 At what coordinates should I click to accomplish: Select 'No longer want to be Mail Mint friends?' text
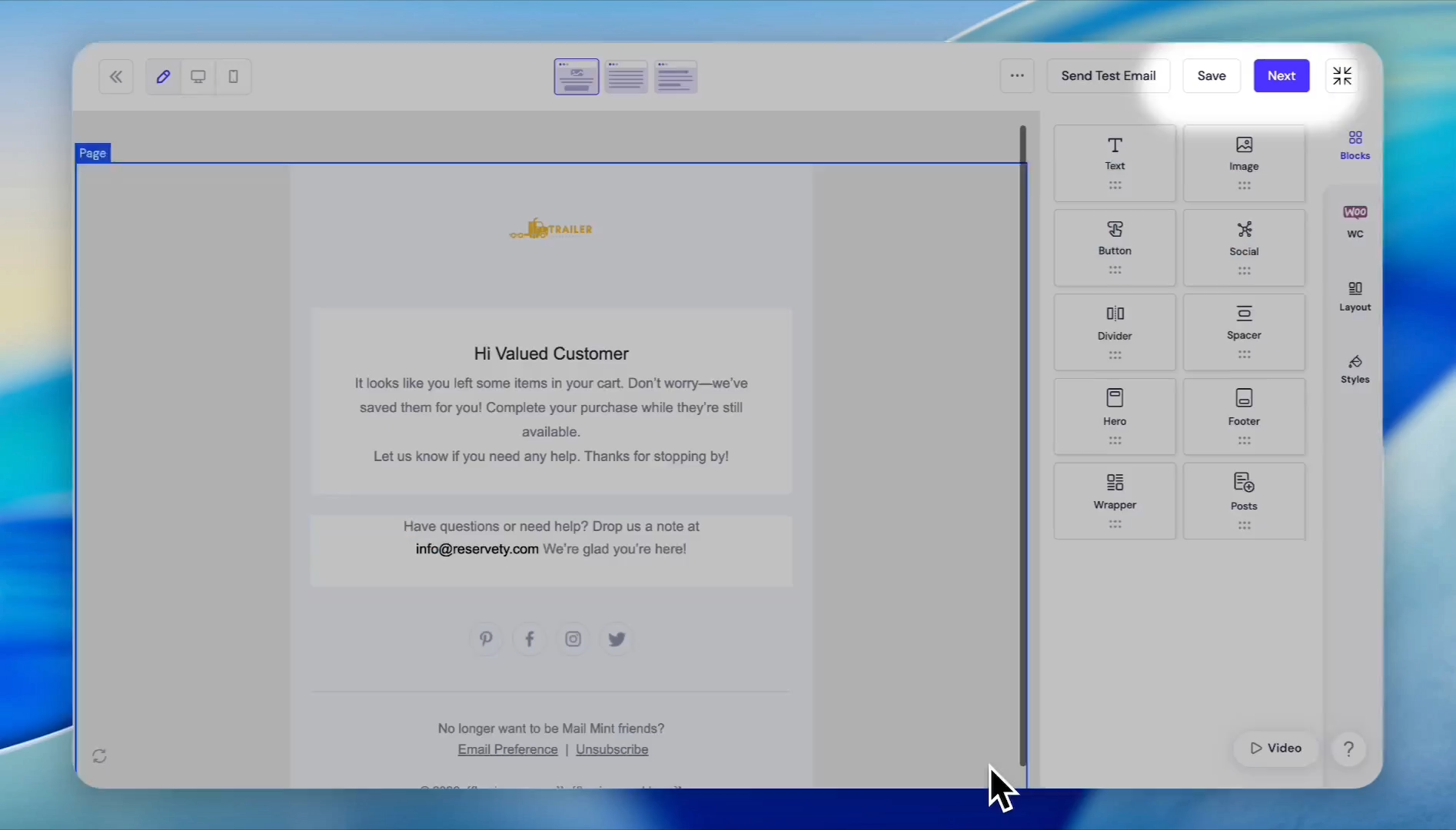[x=551, y=728]
